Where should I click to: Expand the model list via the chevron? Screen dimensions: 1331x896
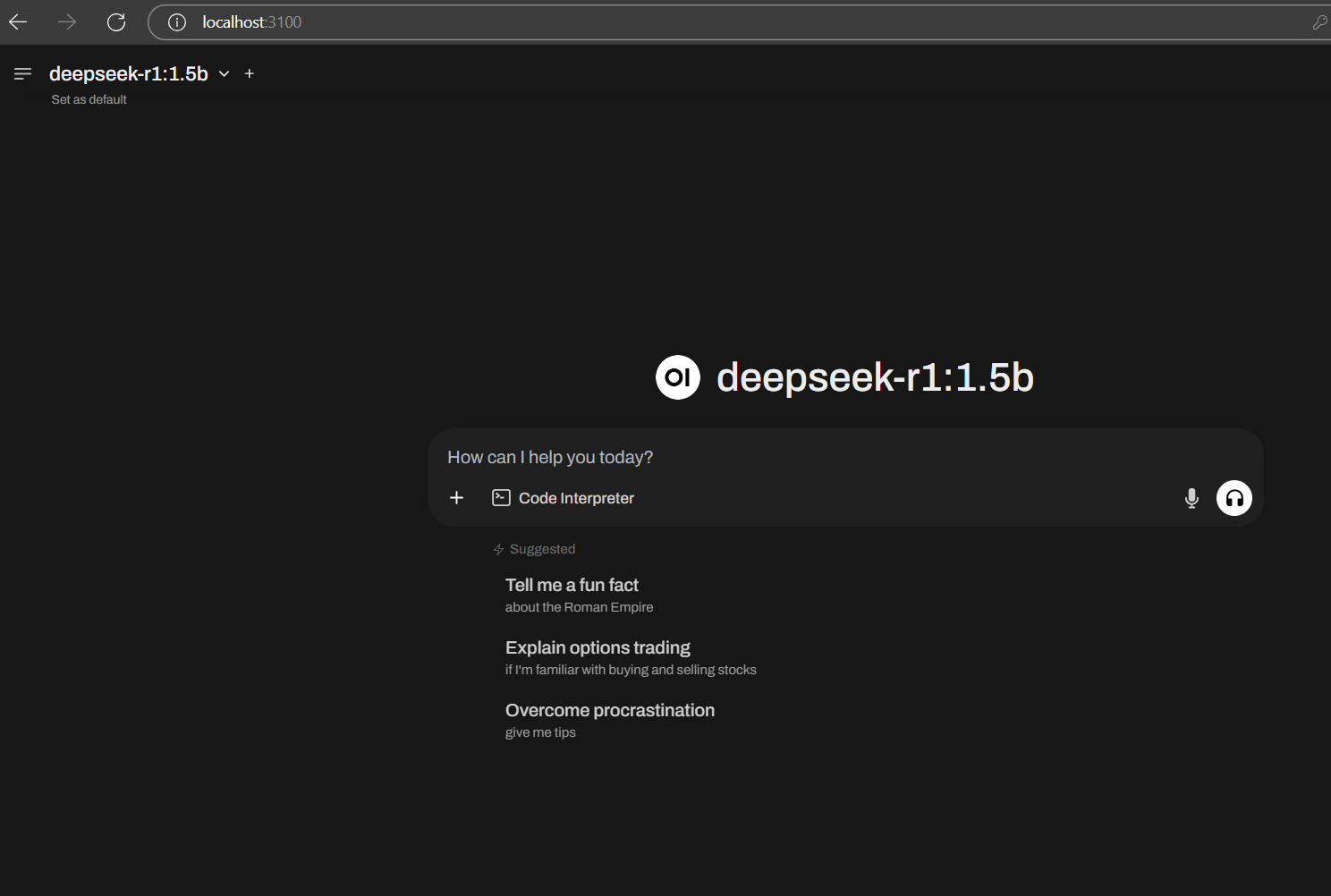[x=223, y=74]
